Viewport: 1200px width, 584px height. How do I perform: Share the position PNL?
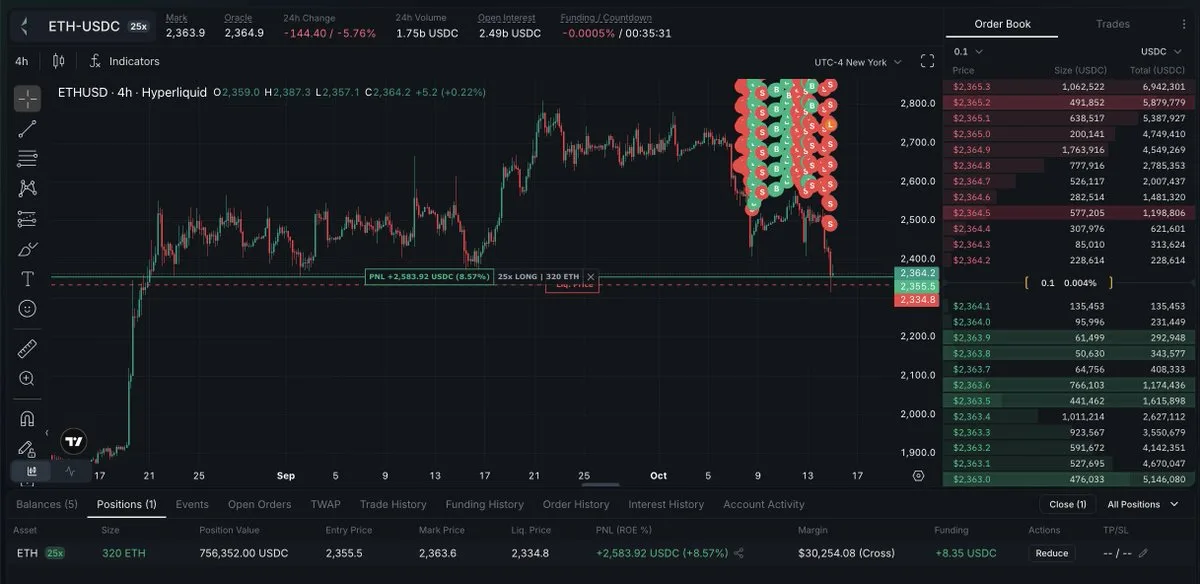pos(739,553)
